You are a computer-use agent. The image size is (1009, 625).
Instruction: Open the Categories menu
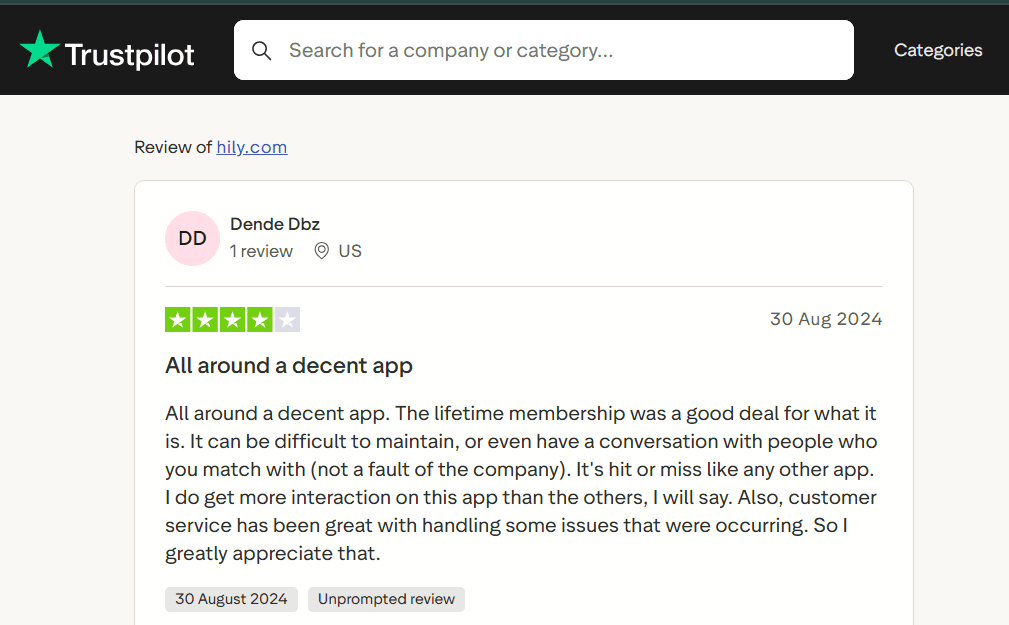tap(937, 50)
